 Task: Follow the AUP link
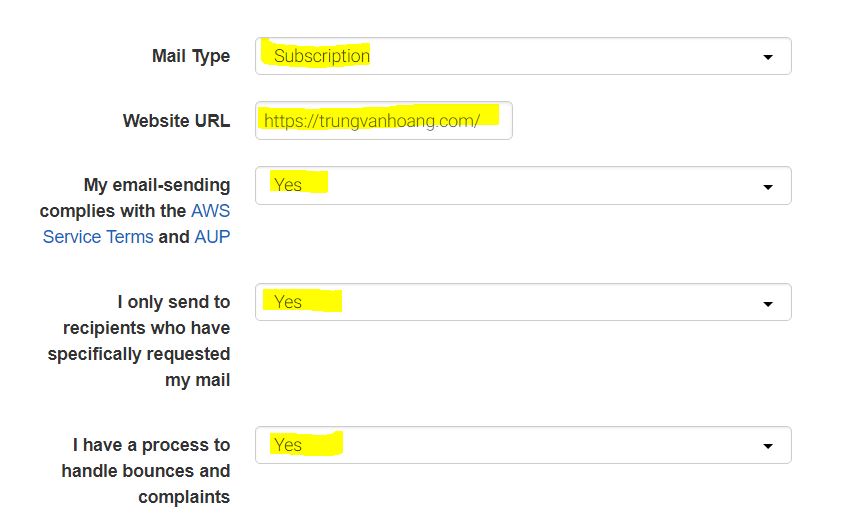(x=212, y=237)
